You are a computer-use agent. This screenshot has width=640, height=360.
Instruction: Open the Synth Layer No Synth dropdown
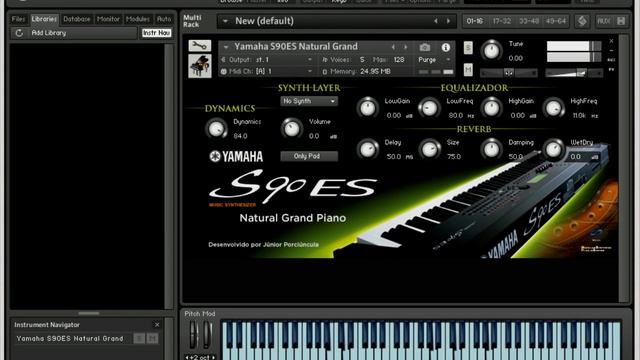pos(309,101)
